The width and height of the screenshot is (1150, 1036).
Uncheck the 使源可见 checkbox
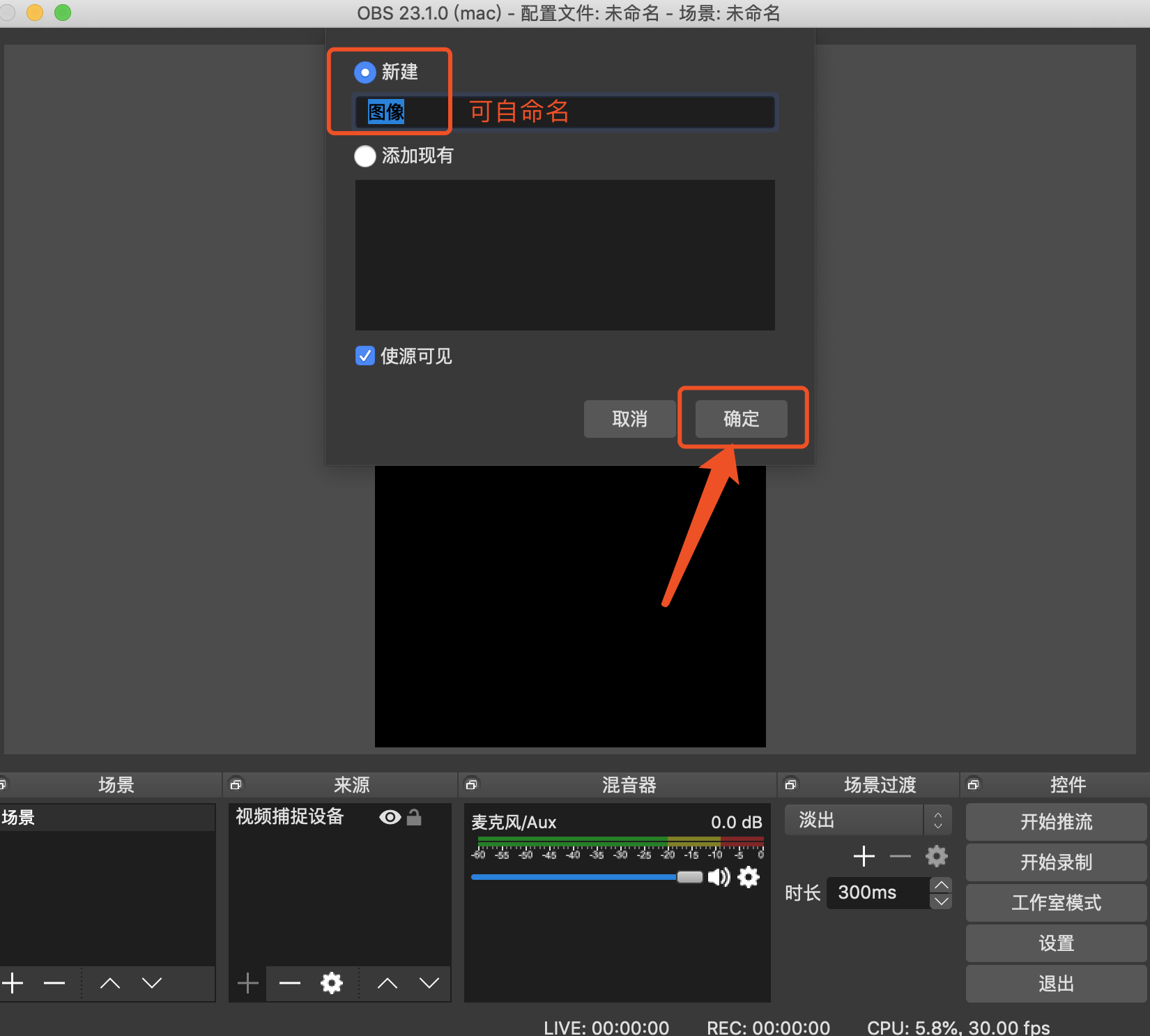(365, 356)
